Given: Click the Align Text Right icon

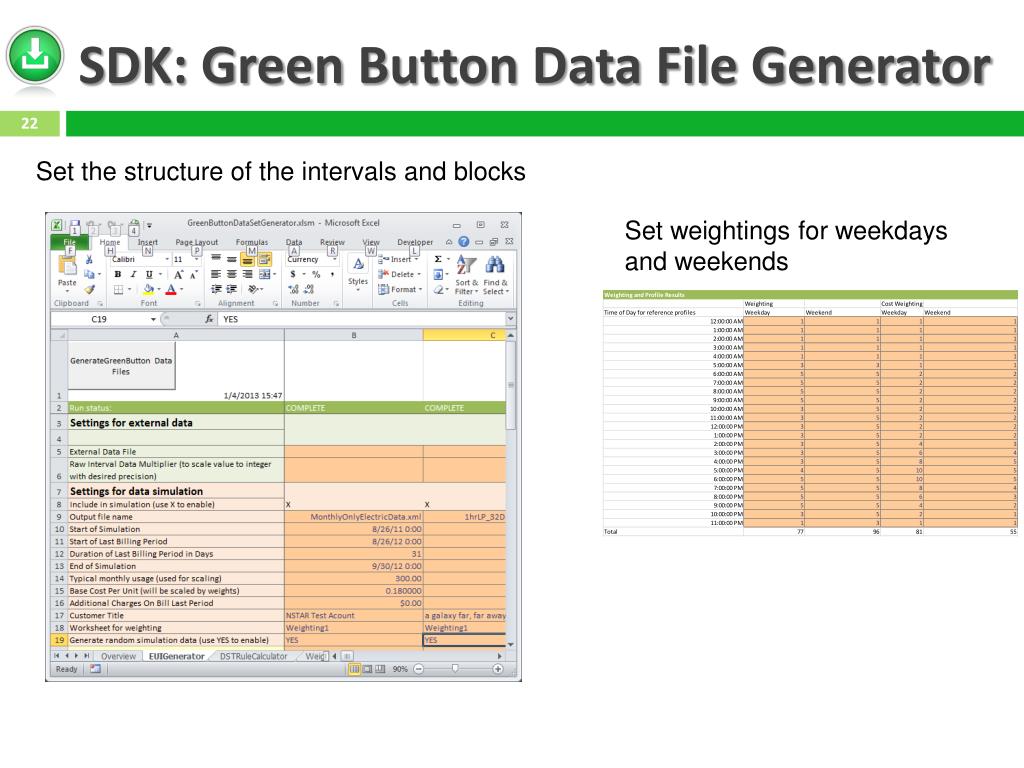Looking at the screenshot, I should pos(247,275).
